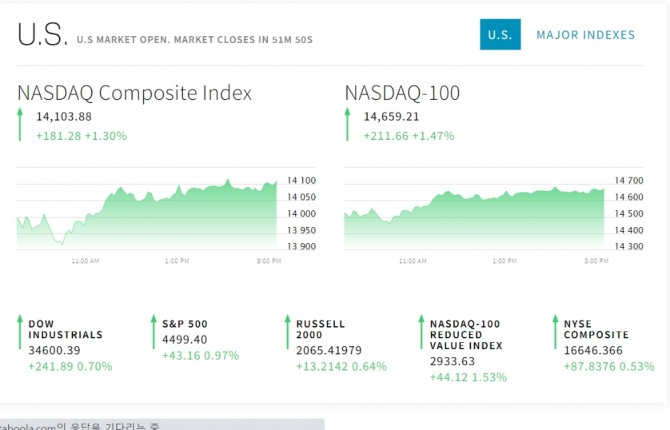Open the NASDAQ Composite Index heading
This screenshot has height=430, width=670.
134,93
